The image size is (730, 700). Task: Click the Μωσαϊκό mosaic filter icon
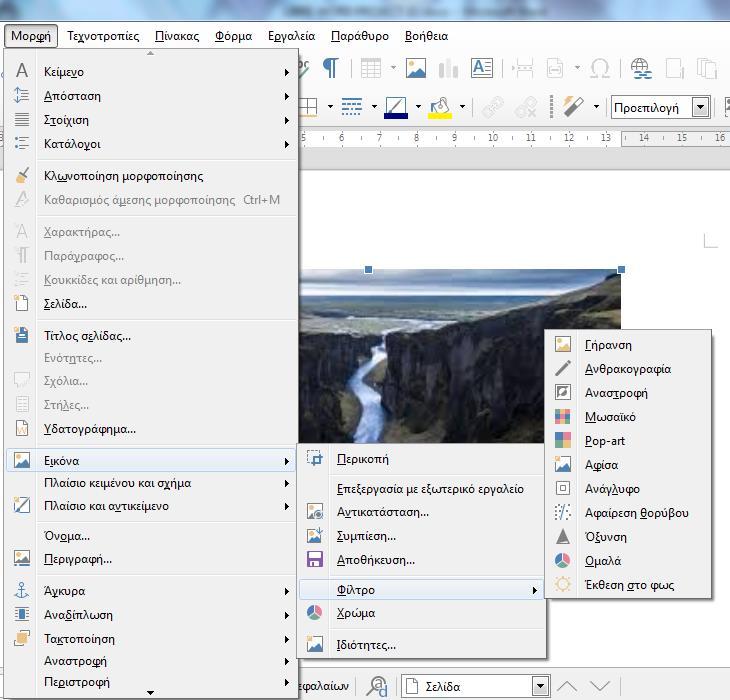click(x=562, y=417)
